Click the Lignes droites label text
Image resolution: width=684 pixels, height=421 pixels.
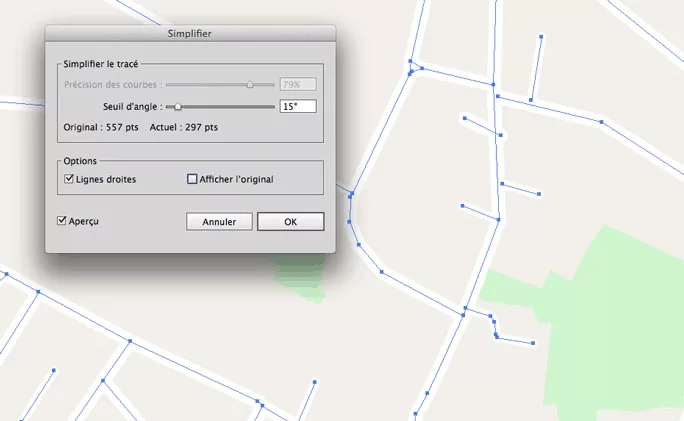pos(108,180)
